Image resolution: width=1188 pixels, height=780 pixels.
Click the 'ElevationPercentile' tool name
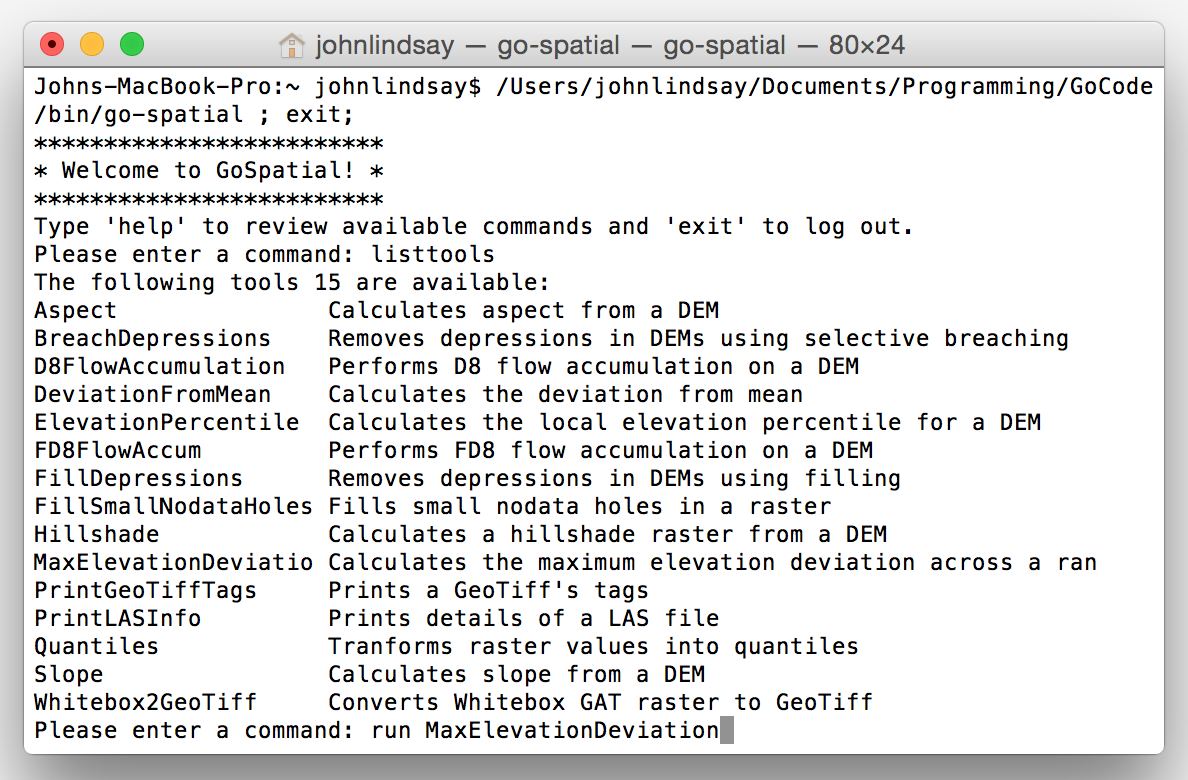[x=167, y=422]
